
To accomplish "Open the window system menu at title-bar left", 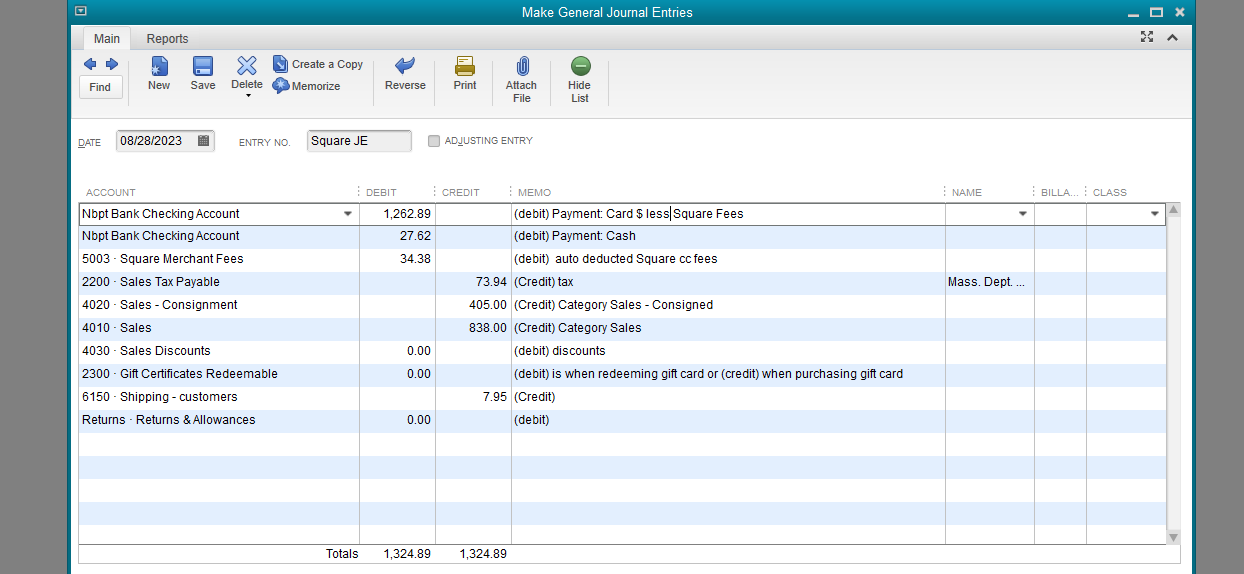I will coord(81,12).
